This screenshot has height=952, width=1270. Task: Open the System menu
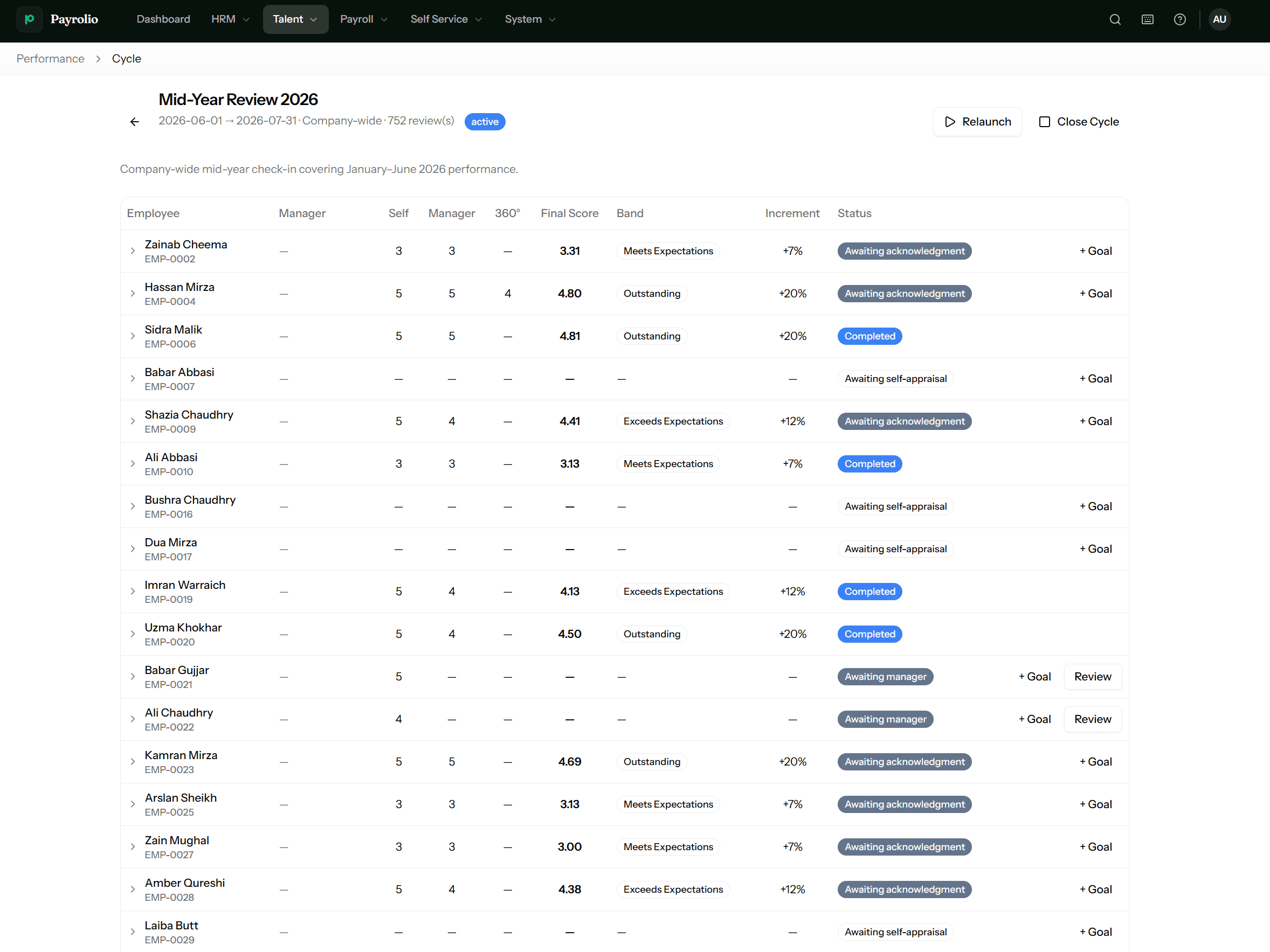click(530, 19)
